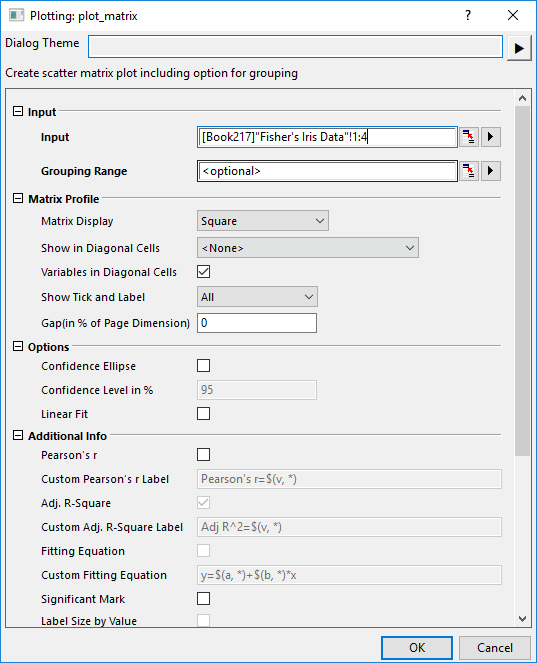This screenshot has height=663, width=537.
Task: Open the Matrix Display dropdown
Action: (x=263, y=221)
